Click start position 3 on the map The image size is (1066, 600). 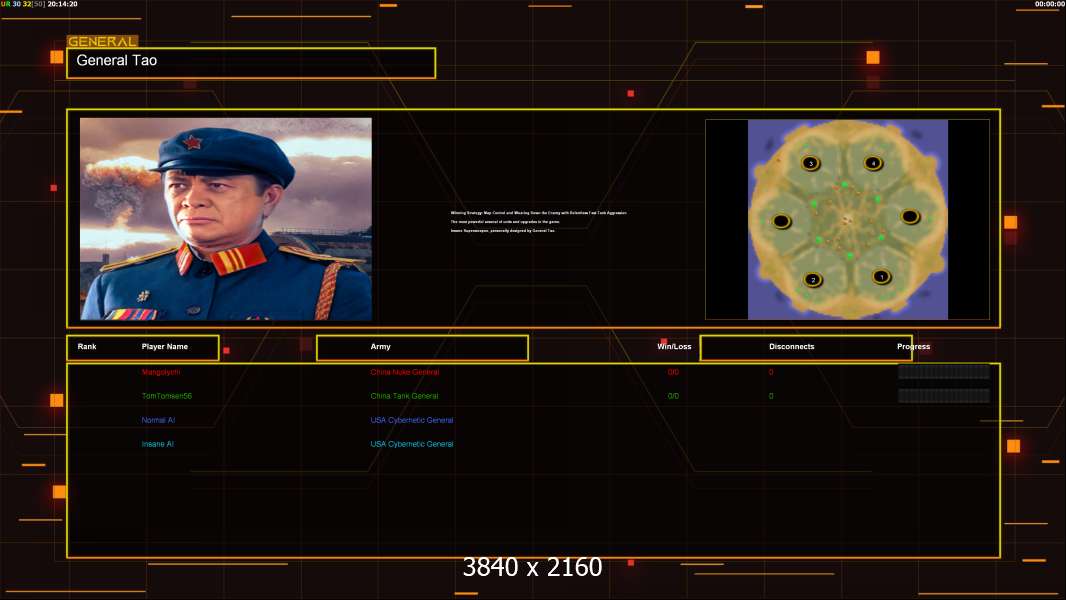810,163
